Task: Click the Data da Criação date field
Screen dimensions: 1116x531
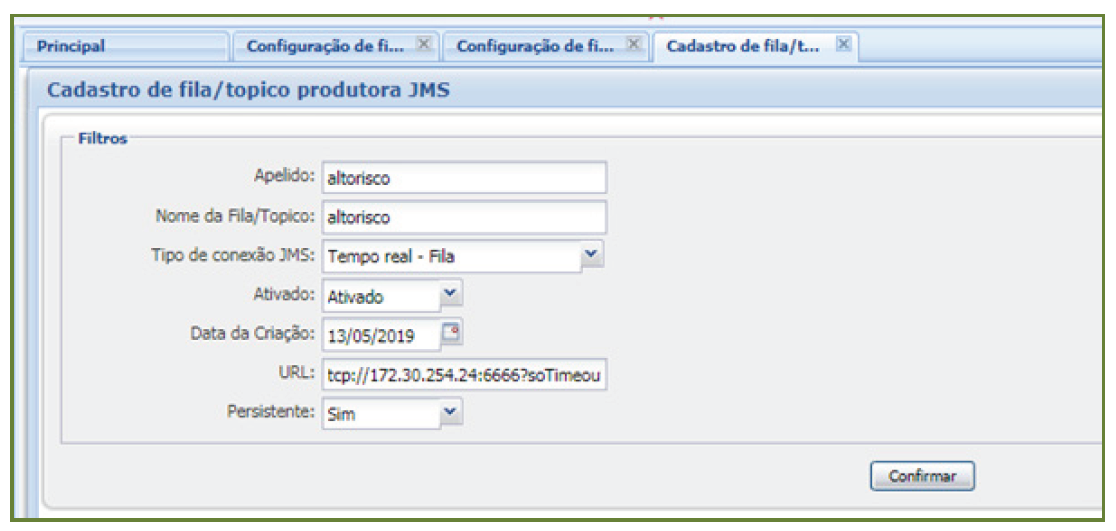Action: click(380, 335)
